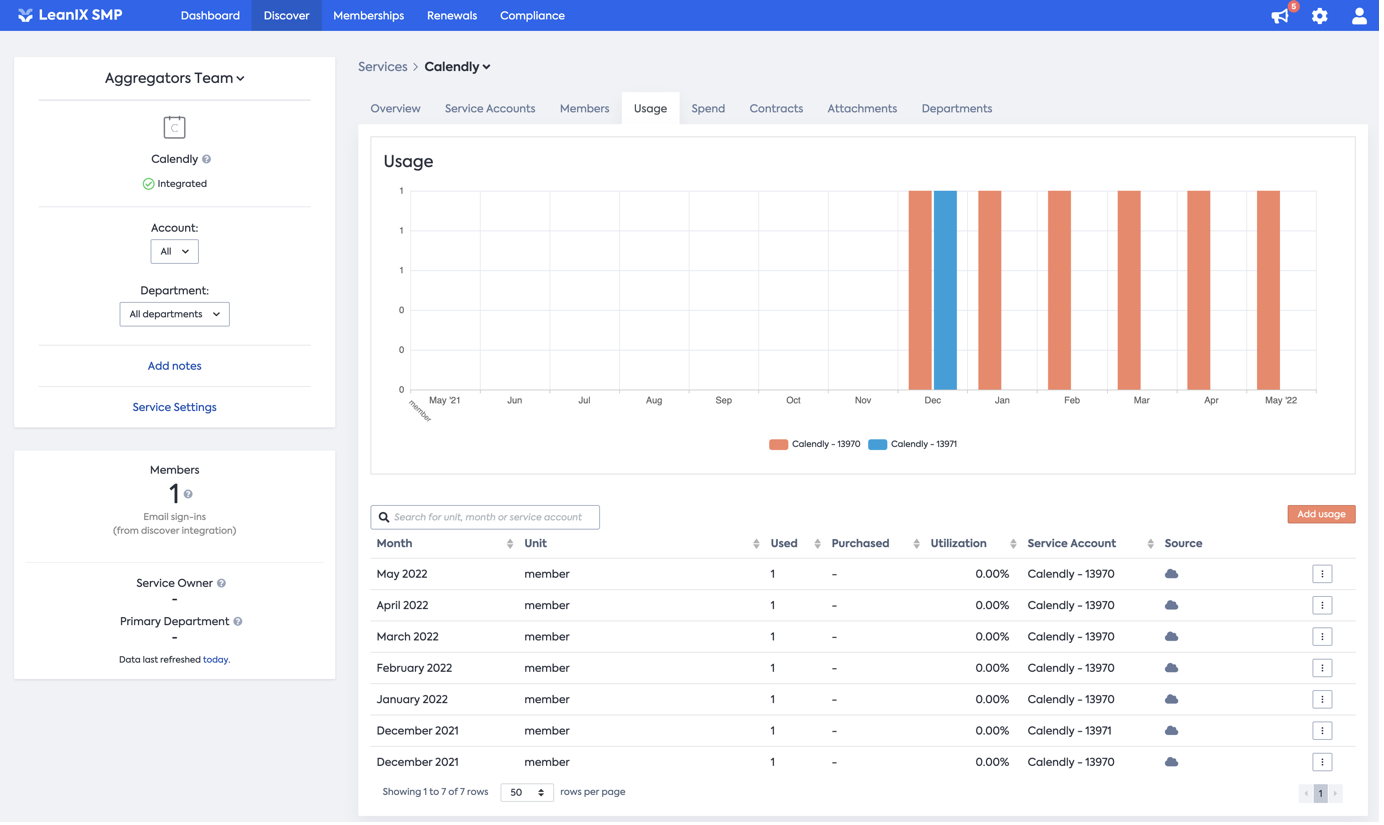The image size is (1384, 825).
Task: Click the Add notes link
Action: point(175,367)
